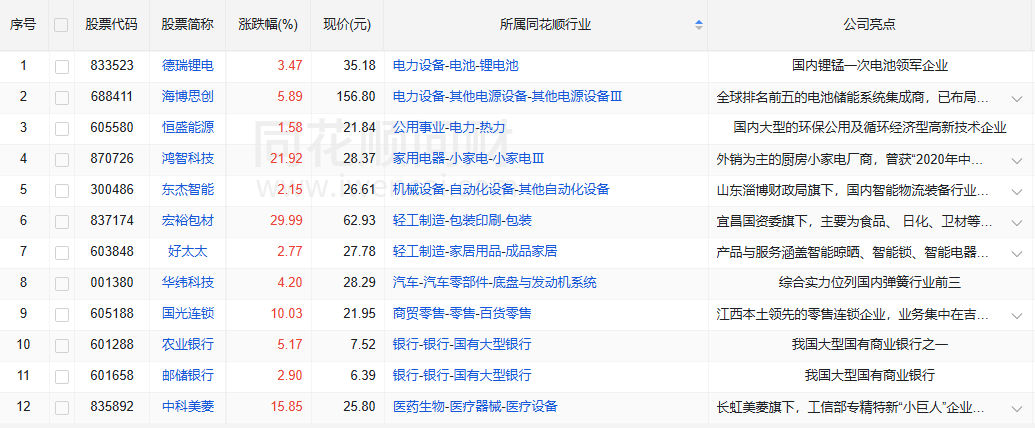Expand the 鸿智科技 highlight description arrow
Screen dimensions: 1035x428
pyautogui.click(x=1017, y=160)
